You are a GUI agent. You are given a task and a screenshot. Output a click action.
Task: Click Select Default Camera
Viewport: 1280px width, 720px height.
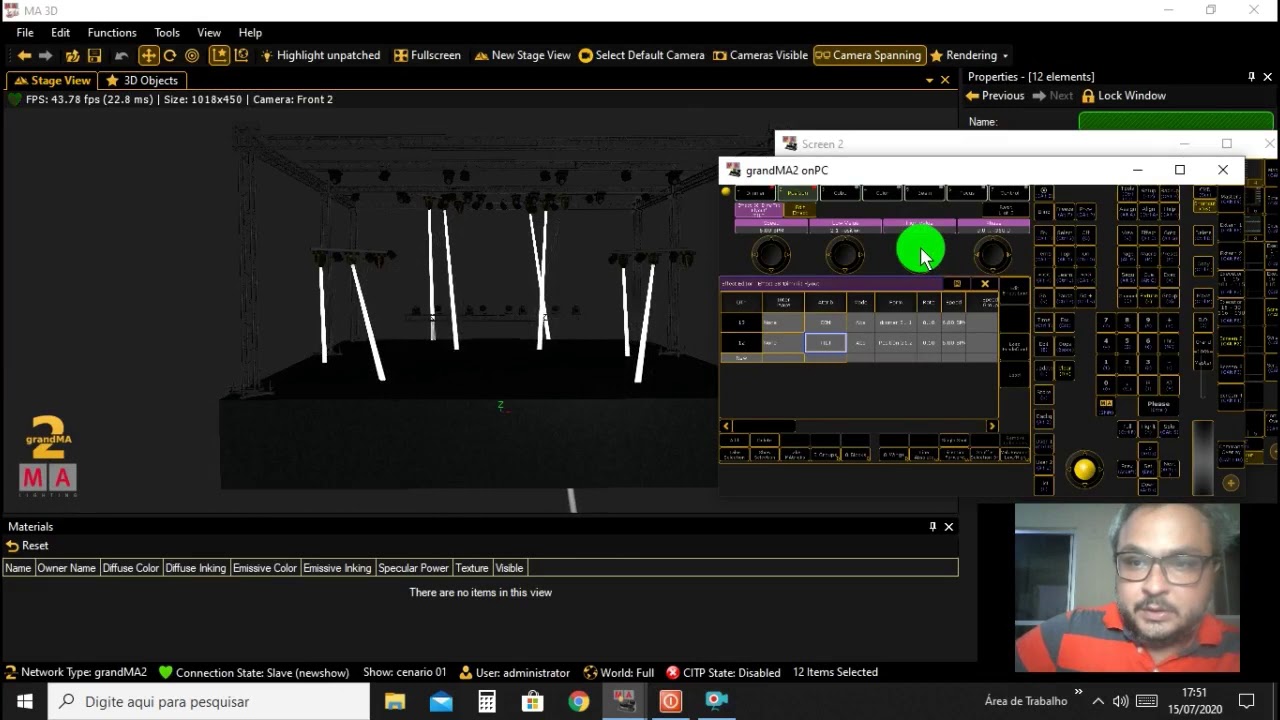click(641, 56)
